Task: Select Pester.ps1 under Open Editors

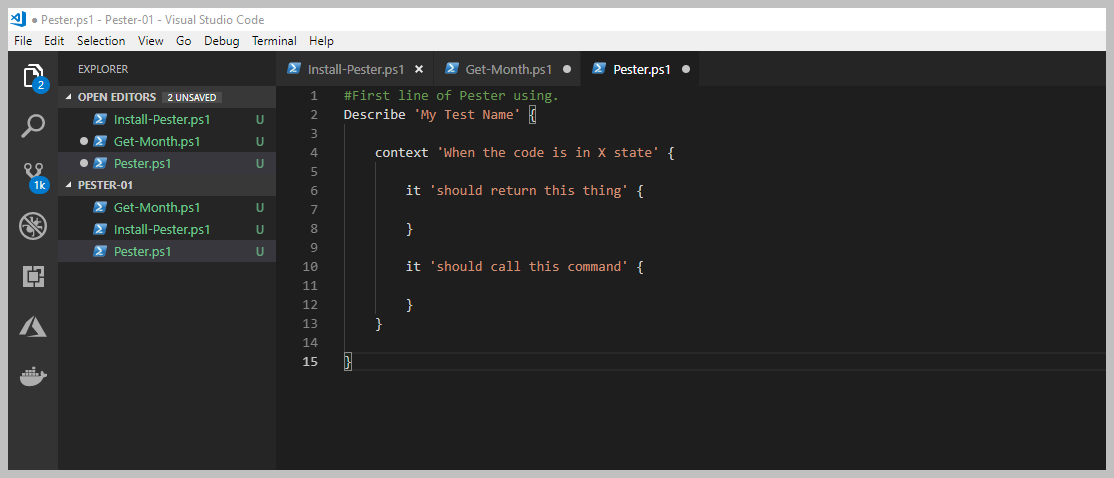Action: coord(167,163)
